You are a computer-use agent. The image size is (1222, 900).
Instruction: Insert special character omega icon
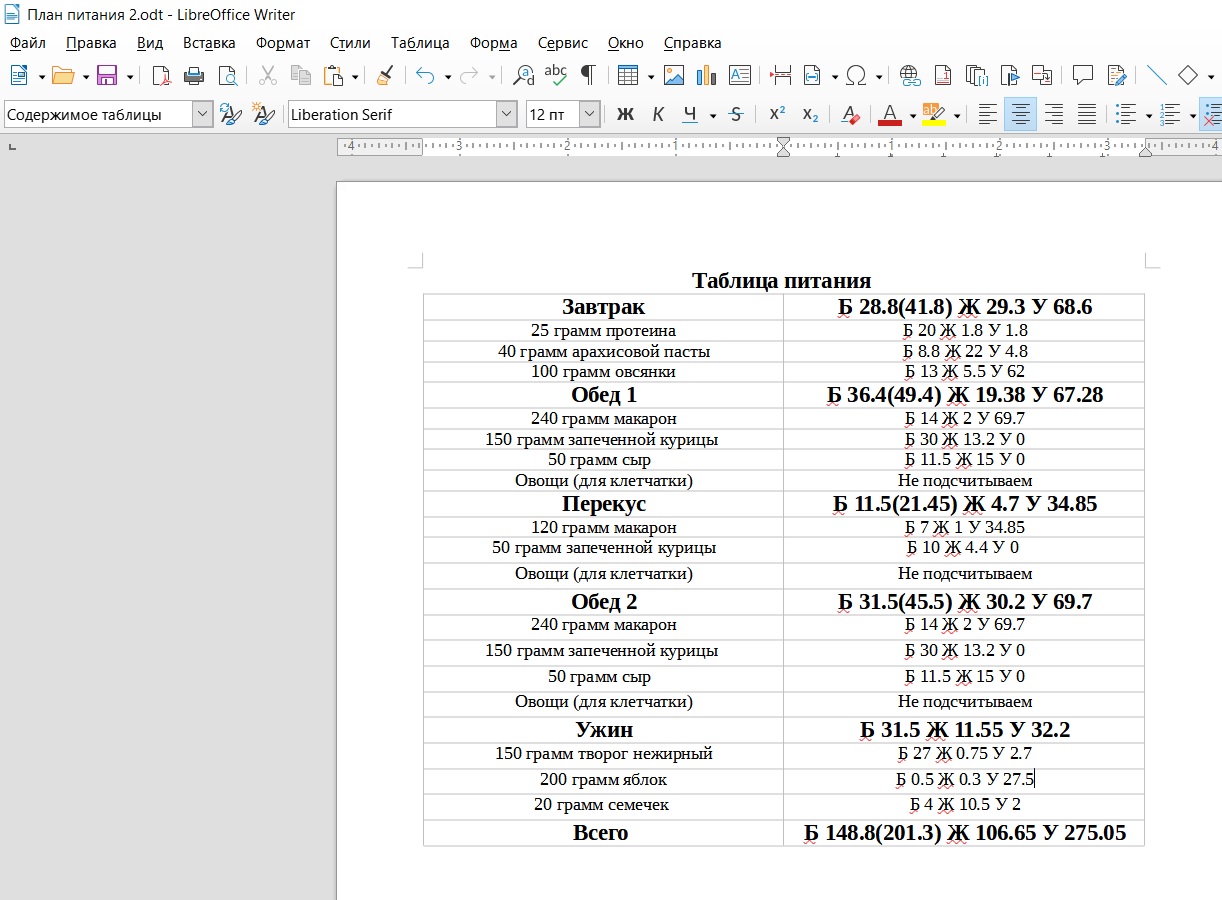pos(856,75)
